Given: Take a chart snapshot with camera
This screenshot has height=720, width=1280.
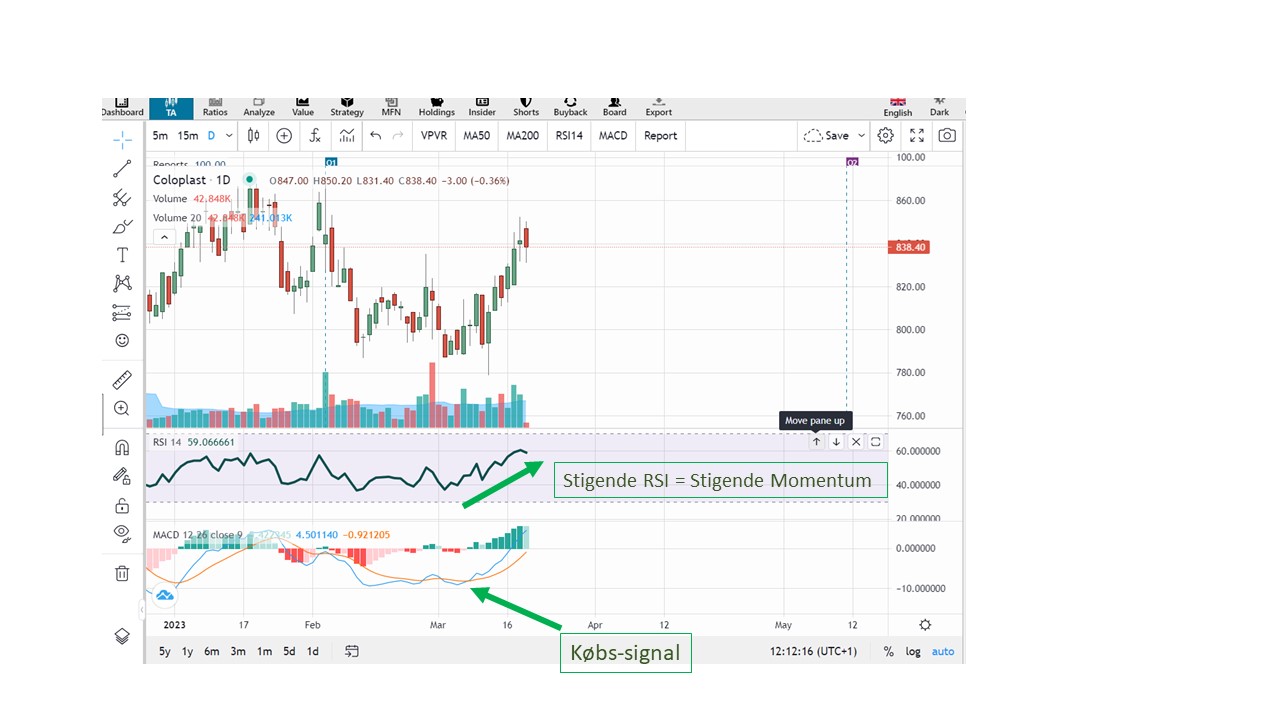Looking at the screenshot, I should (x=947, y=136).
